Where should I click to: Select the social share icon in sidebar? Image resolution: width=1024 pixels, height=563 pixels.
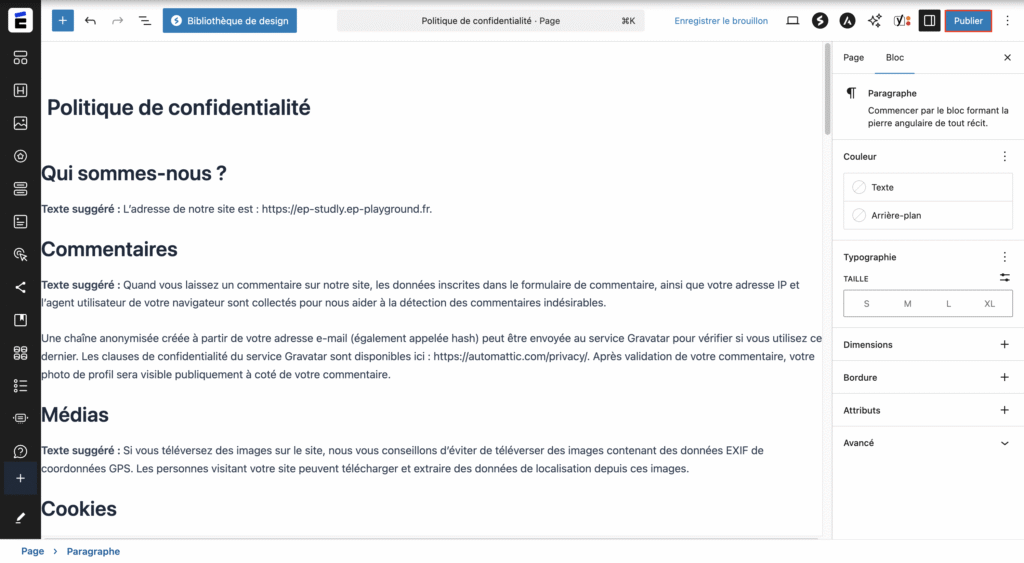click(20, 287)
